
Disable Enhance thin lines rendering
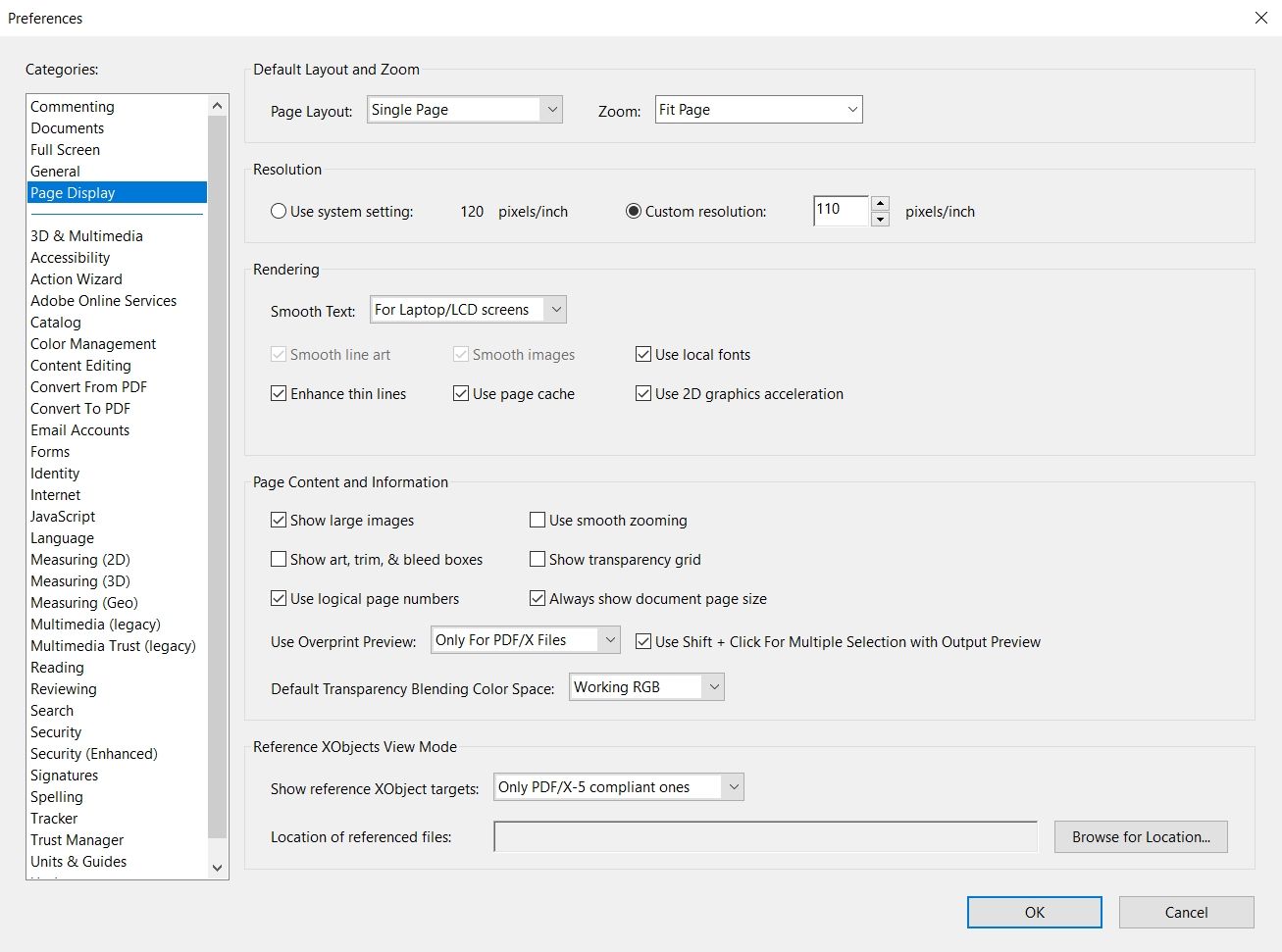(x=279, y=393)
